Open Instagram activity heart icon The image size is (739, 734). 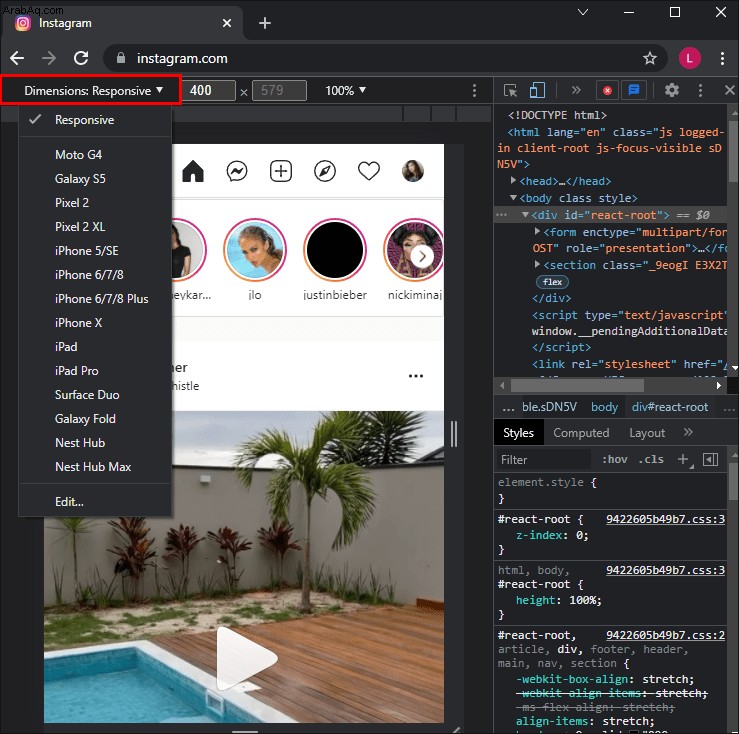click(x=369, y=171)
